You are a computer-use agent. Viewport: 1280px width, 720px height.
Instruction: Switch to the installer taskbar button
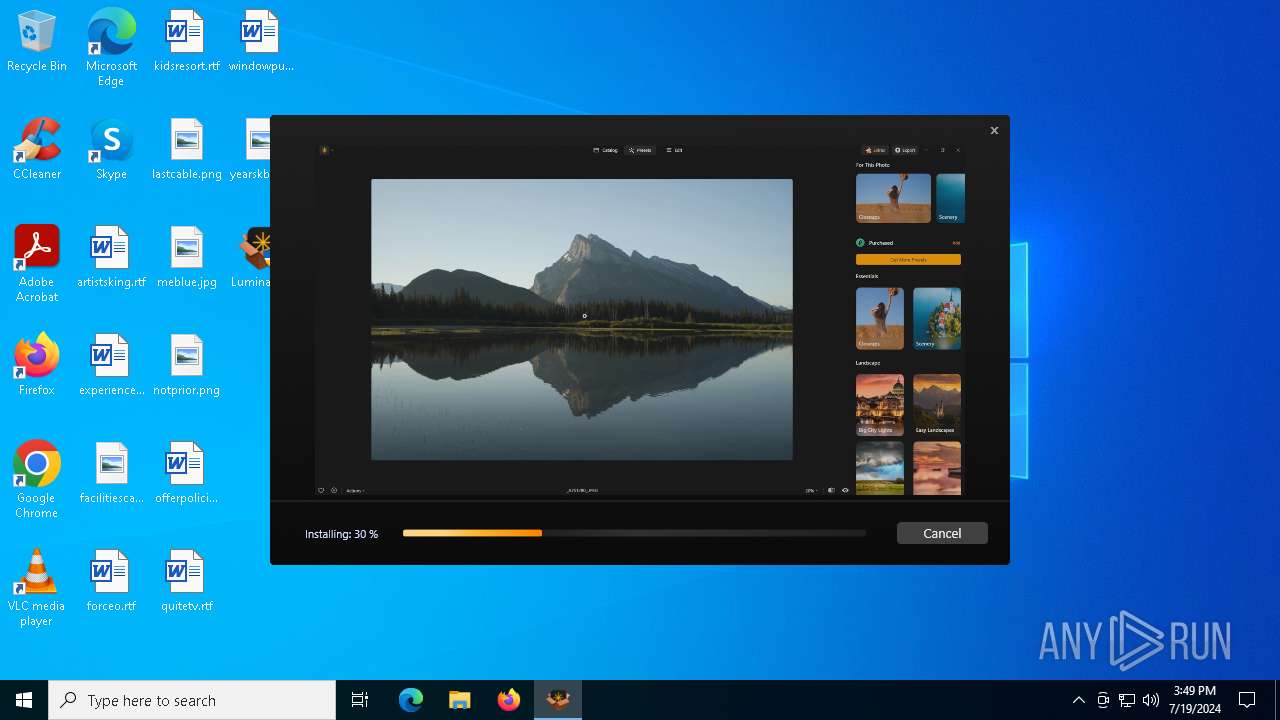(558, 700)
